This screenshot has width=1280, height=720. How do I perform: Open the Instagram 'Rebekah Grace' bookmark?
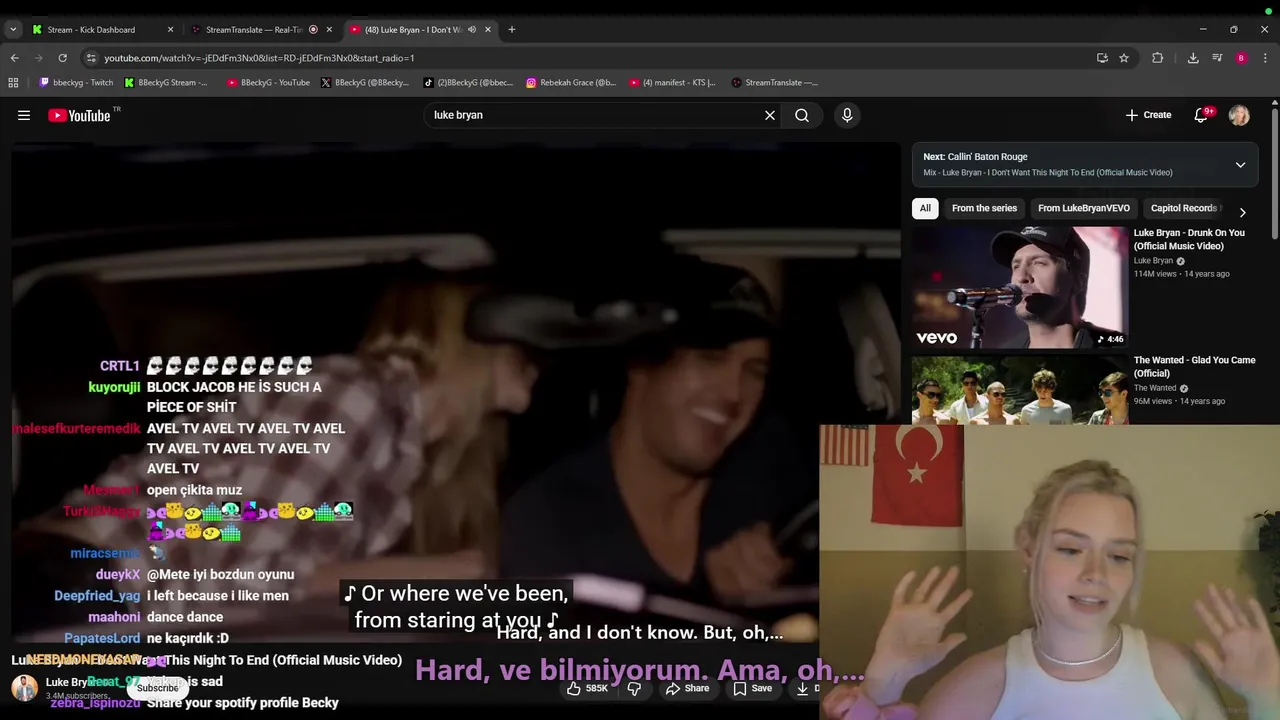[x=571, y=83]
